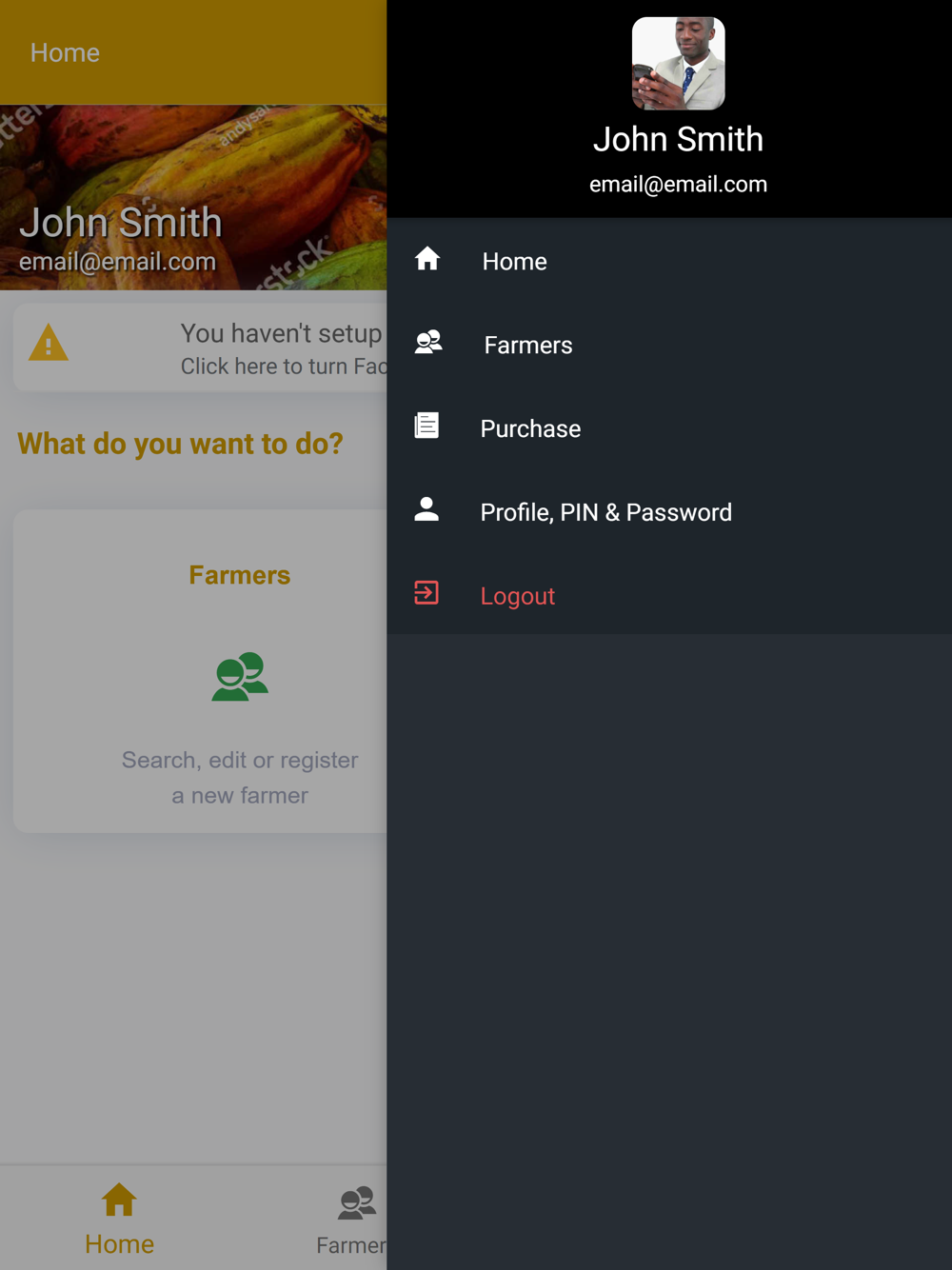Click the Purchase document icon
952x1270 pixels.
(x=426, y=426)
